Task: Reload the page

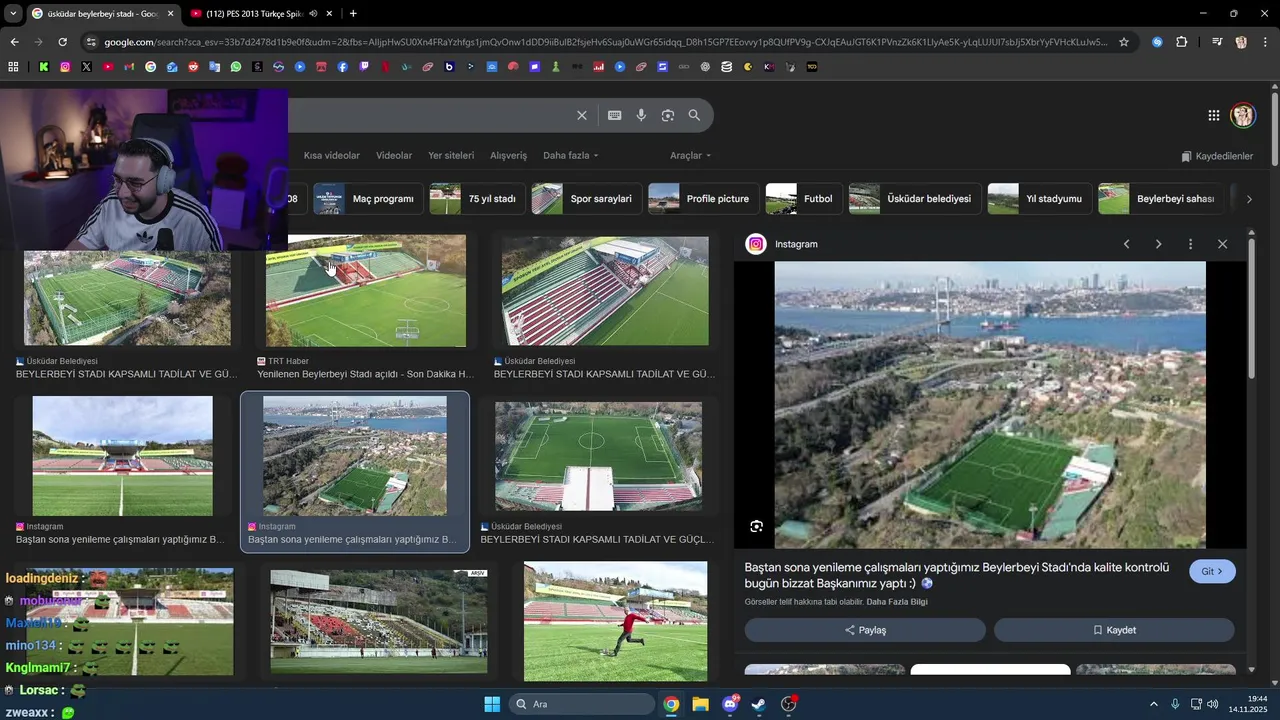Action: pyautogui.click(x=62, y=42)
